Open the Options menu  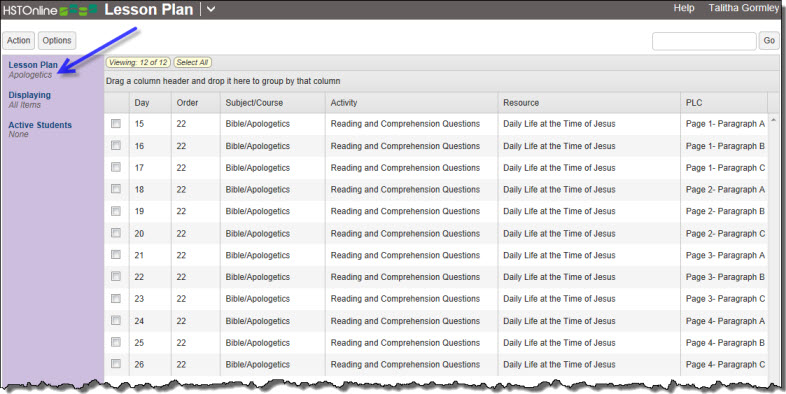point(57,41)
